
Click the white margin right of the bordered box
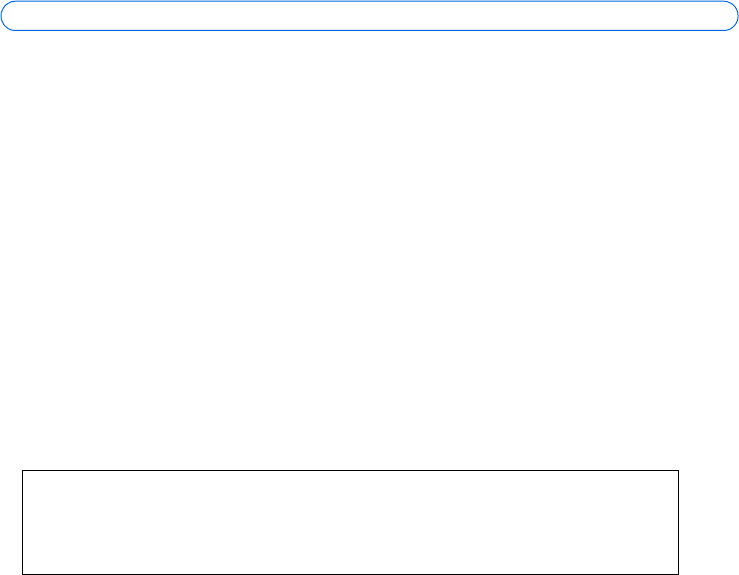pyautogui.click(x=709, y=522)
